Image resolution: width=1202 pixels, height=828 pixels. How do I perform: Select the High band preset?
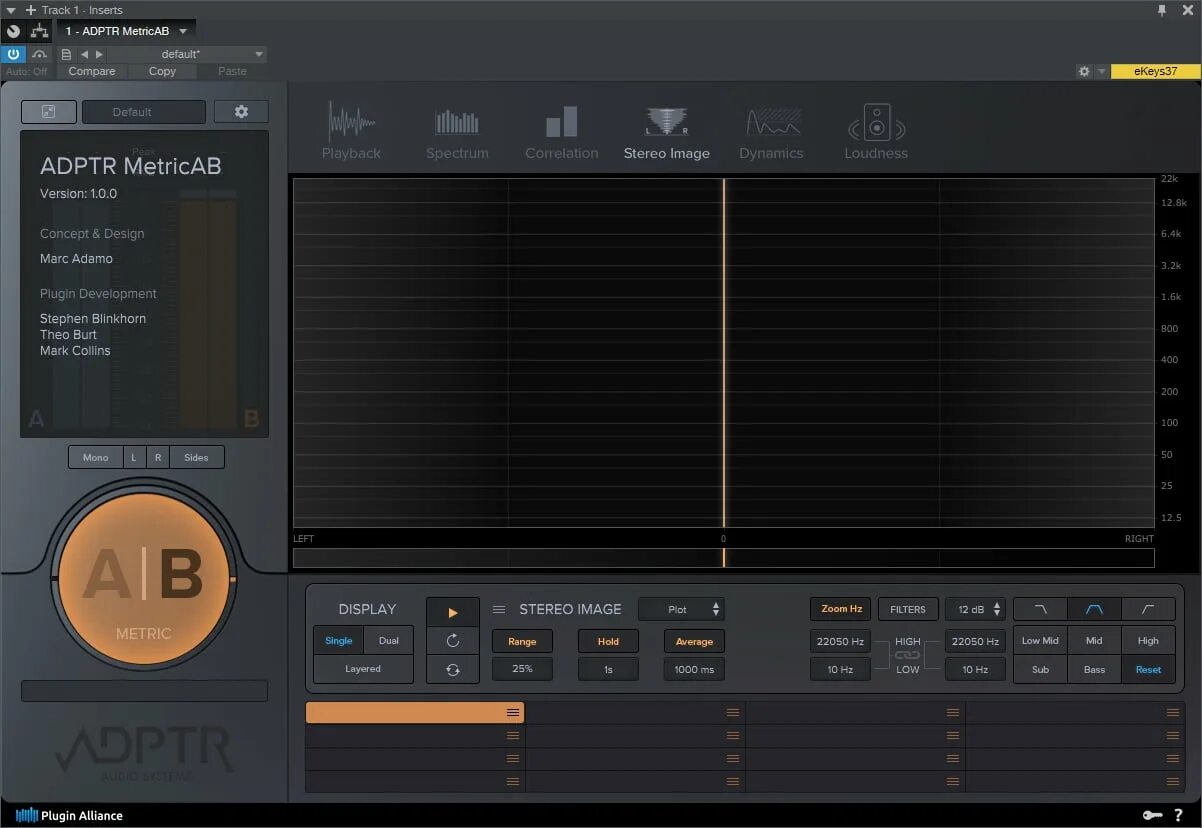1148,641
